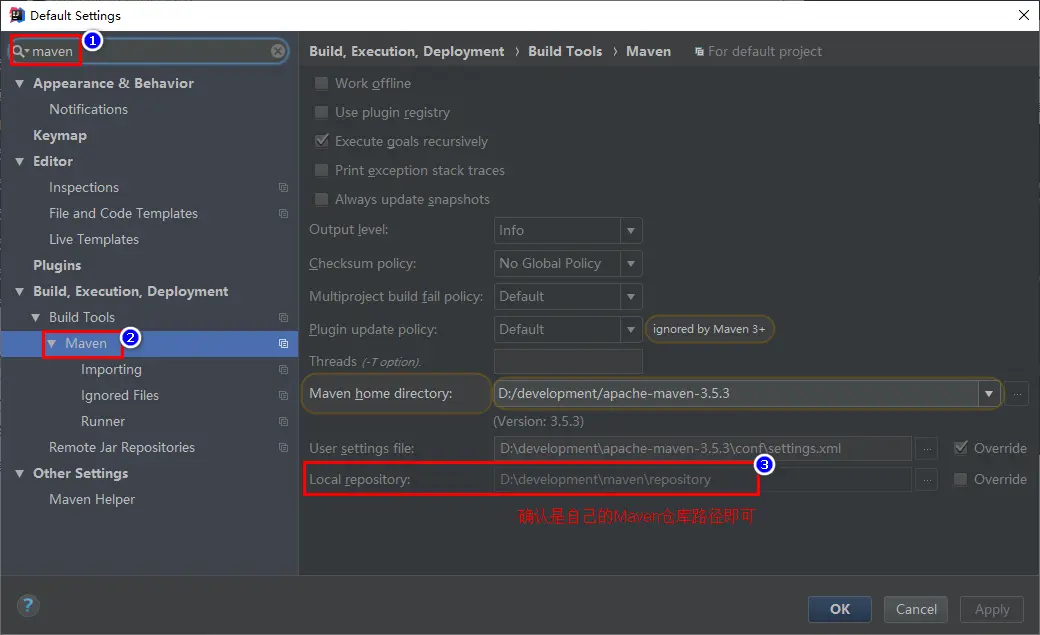Image resolution: width=1040 pixels, height=635 pixels.
Task: Collapse the Build Tools node
Action: click(x=35, y=318)
